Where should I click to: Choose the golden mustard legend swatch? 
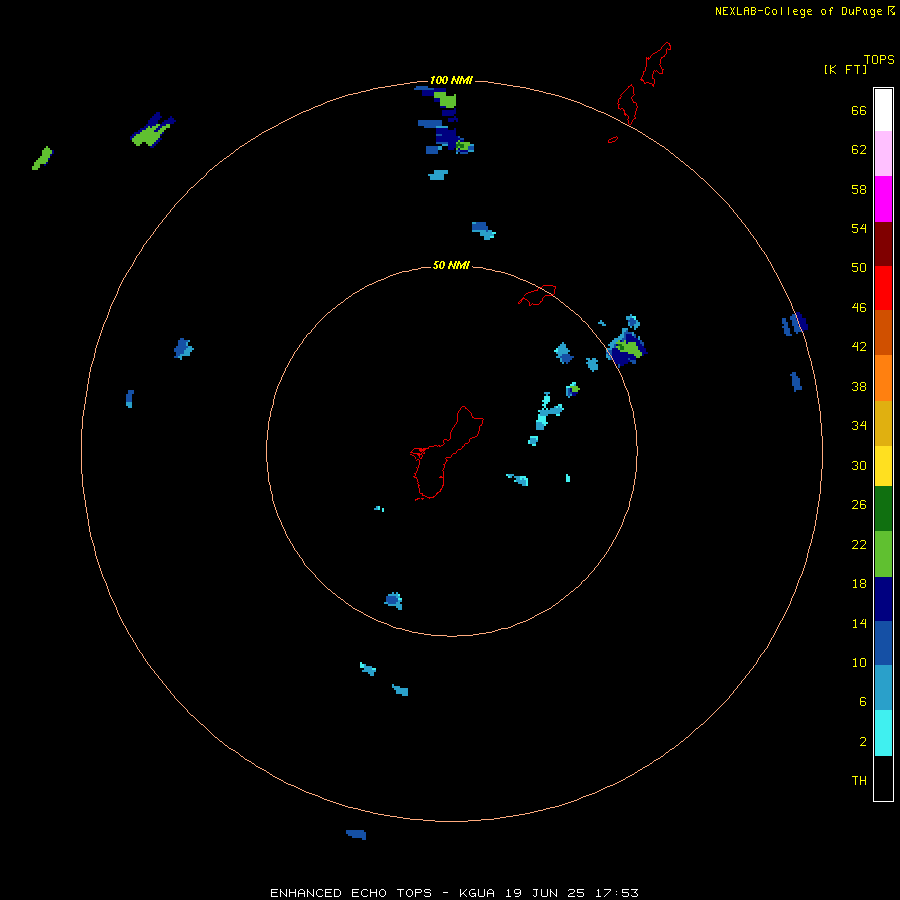pyautogui.click(x=883, y=423)
